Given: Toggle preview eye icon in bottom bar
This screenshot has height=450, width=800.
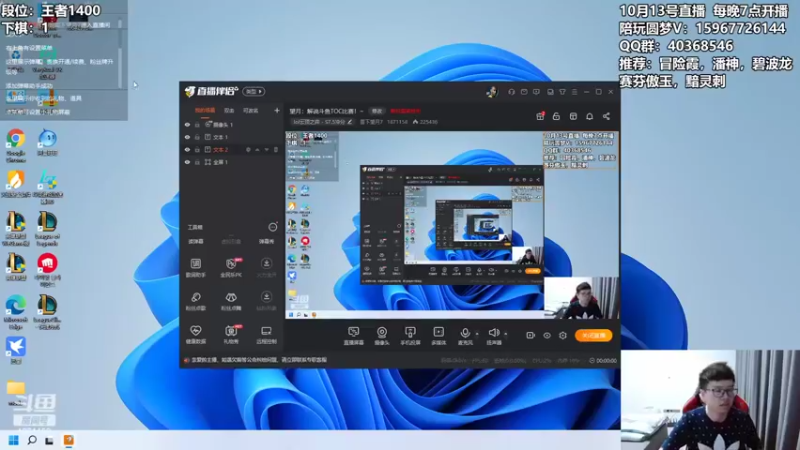Looking at the screenshot, I should tap(547, 335).
